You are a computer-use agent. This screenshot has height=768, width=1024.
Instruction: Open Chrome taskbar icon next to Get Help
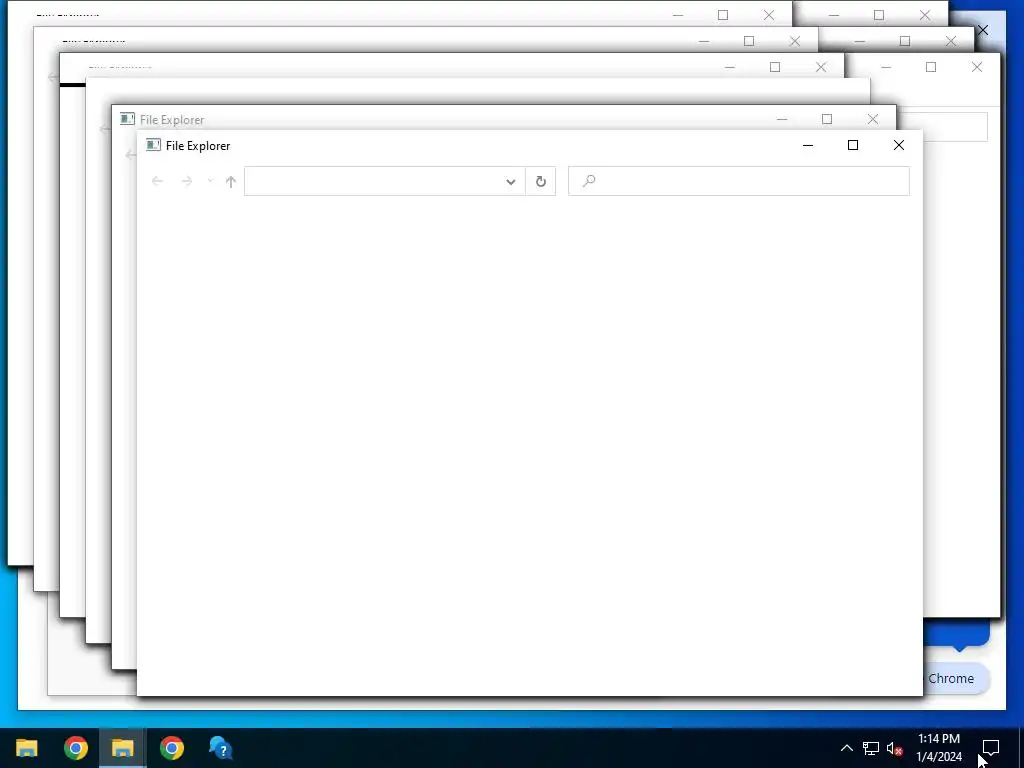172,748
